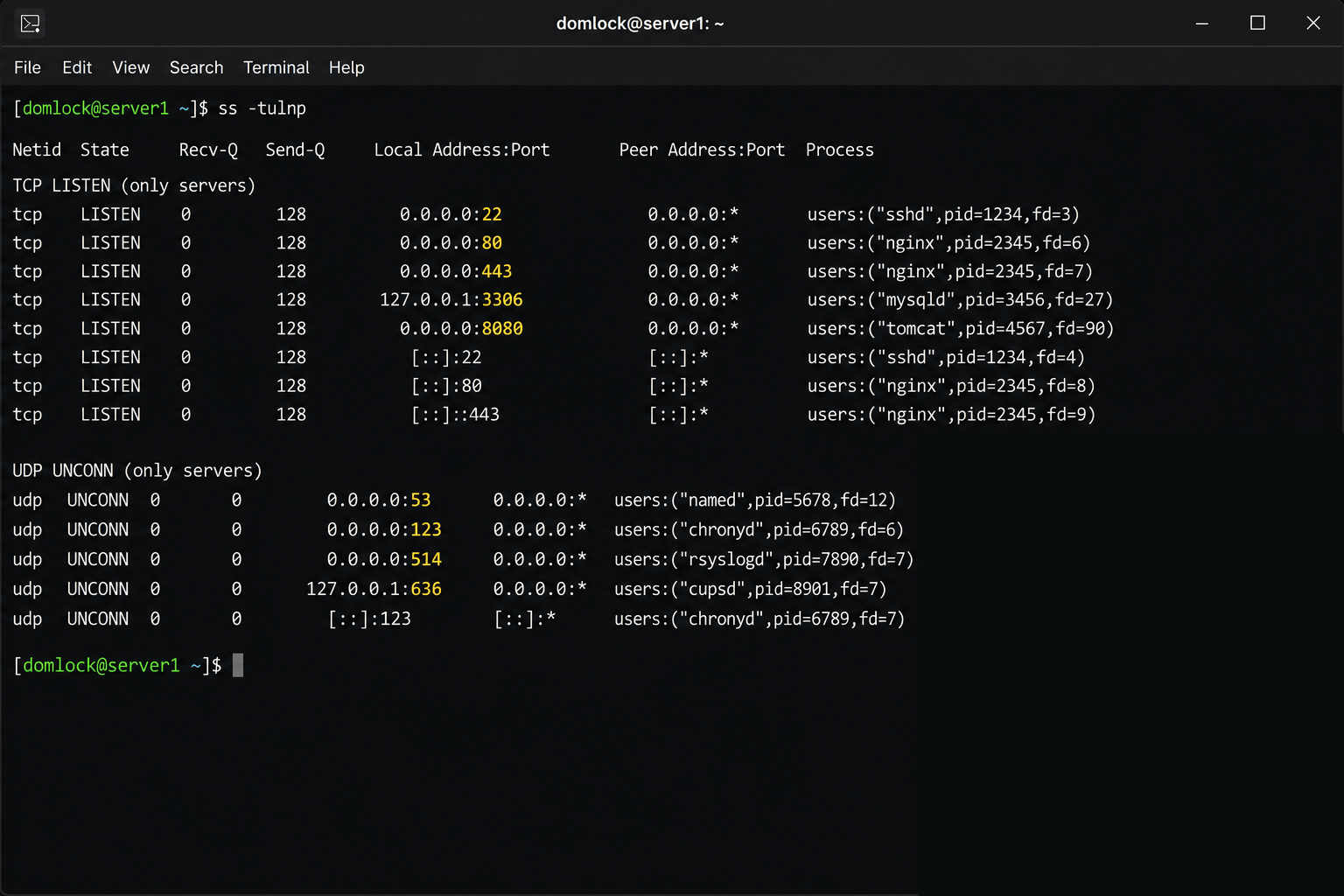Click the IPv6 local address [::]::443
The height and width of the screenshot is (896, 1344).
coord(456,415)
